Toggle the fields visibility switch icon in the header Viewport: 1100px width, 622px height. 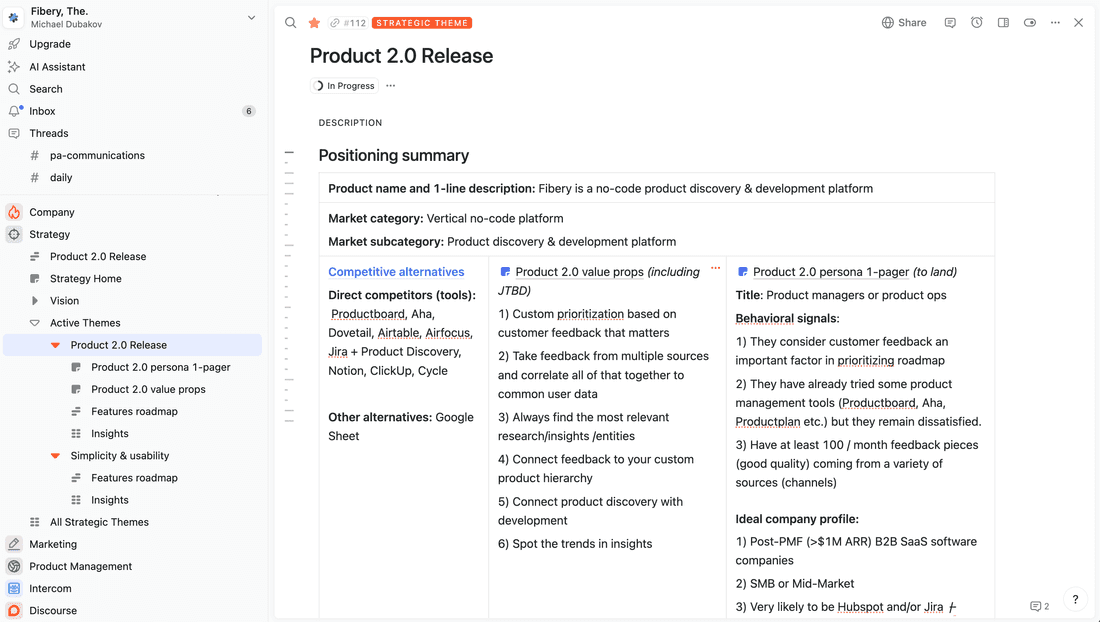1029,23
